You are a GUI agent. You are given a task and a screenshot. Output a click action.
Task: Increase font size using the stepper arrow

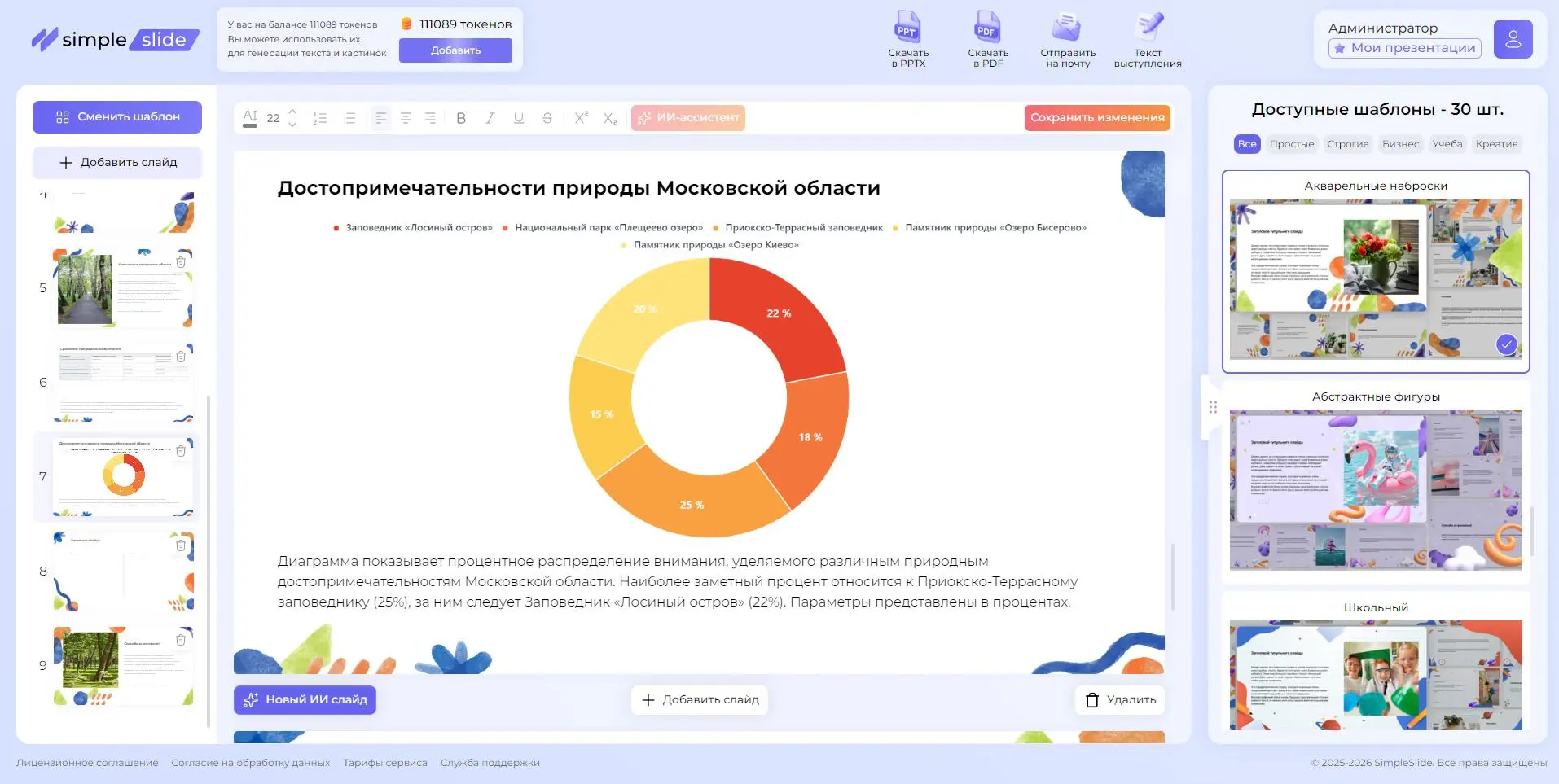coord(292,112)
